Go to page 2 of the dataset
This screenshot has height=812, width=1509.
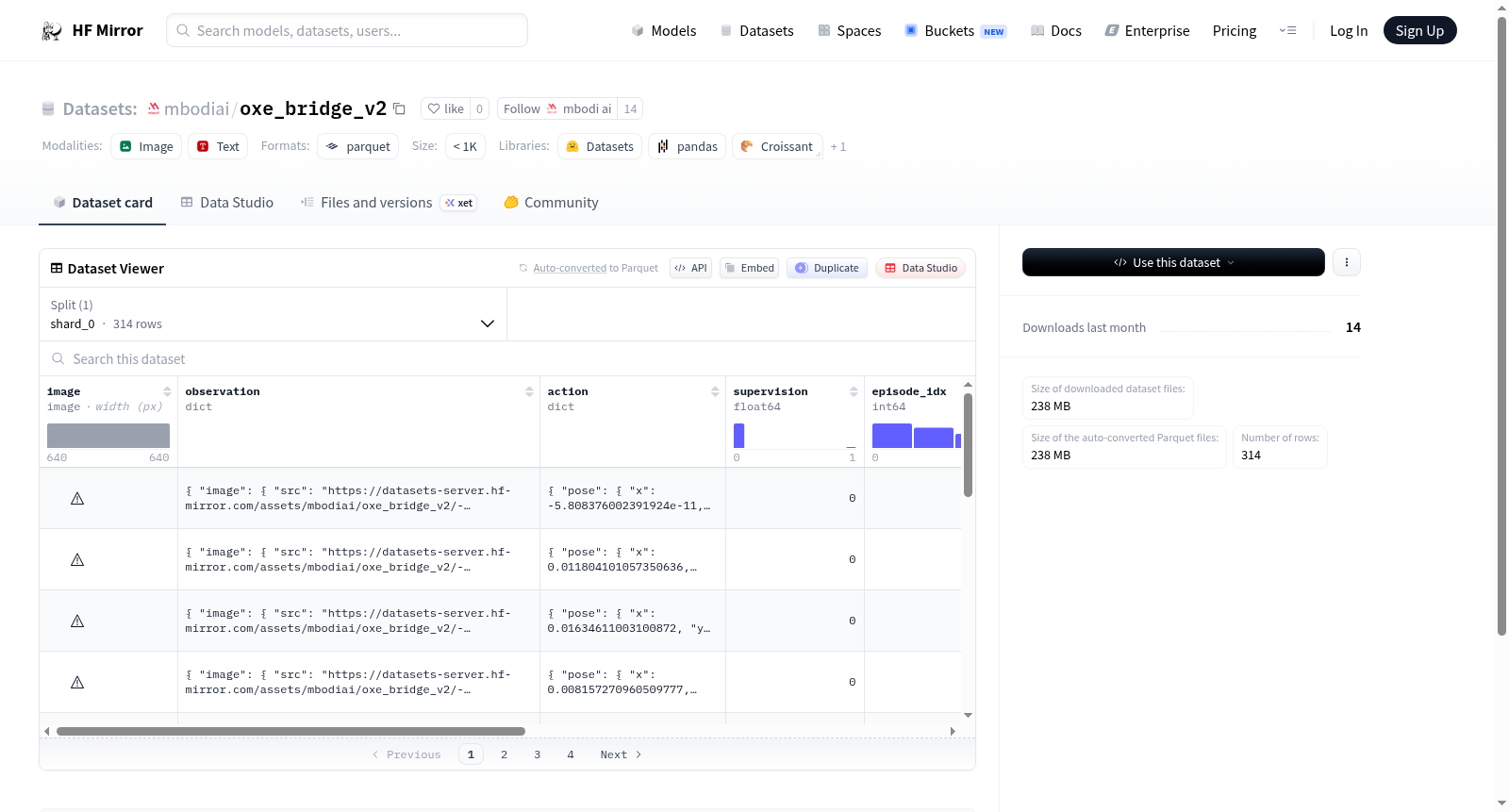505,754
